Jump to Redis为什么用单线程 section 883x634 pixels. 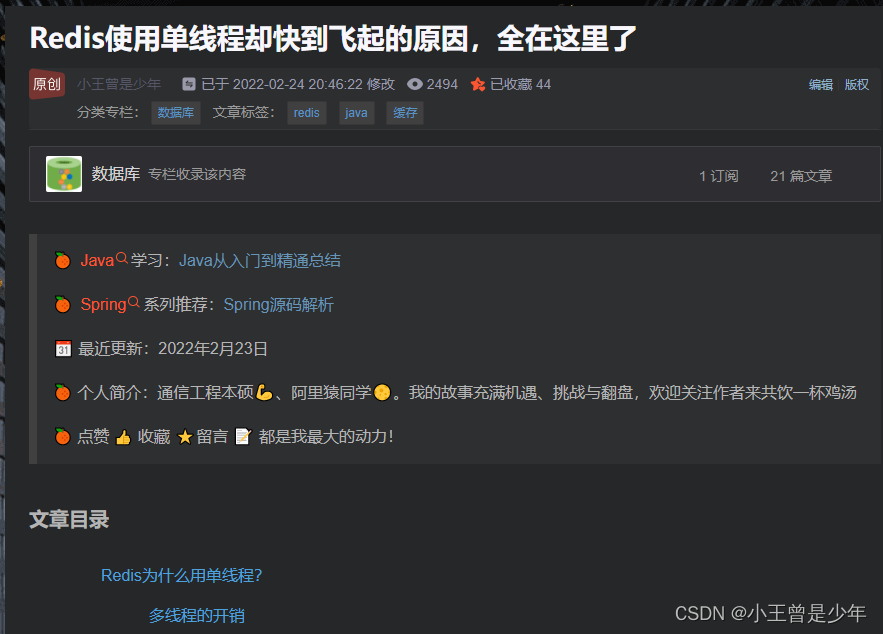pos(181,576)
